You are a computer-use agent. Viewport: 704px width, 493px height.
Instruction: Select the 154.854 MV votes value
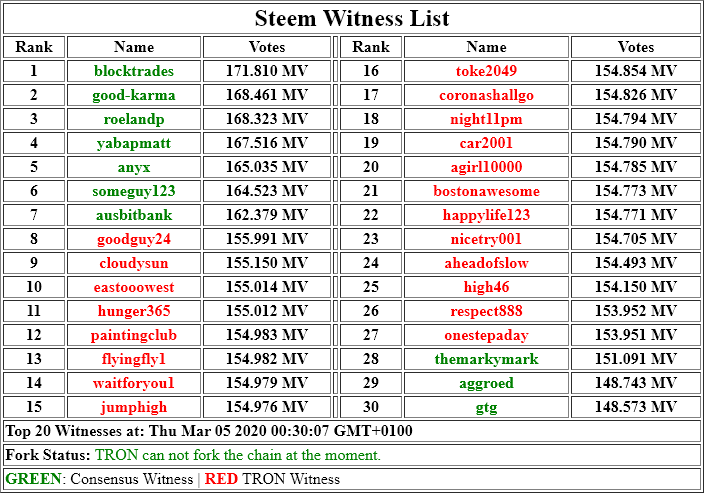(x=636, y=71)
